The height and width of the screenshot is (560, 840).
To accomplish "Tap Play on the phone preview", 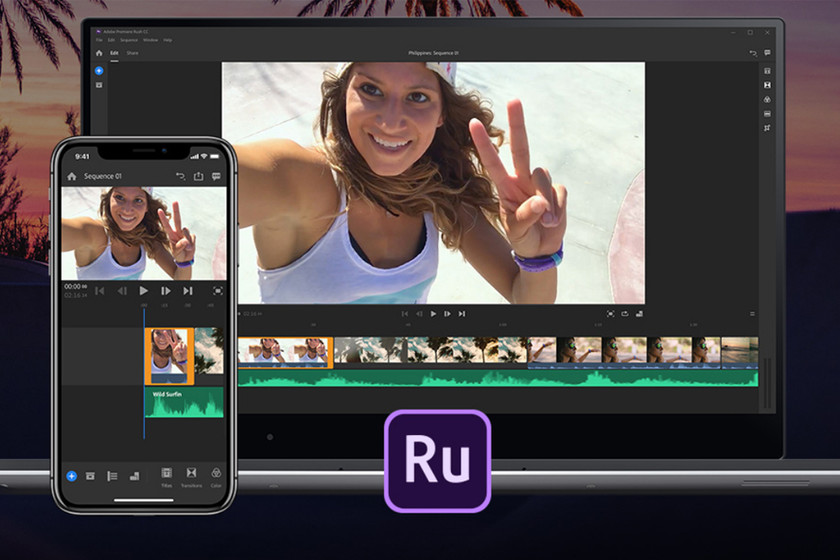I will point(143,291).
